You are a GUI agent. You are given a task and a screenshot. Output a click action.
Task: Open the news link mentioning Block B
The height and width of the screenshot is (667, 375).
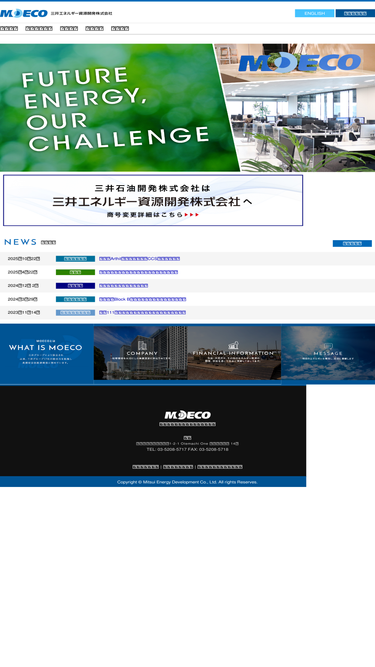click(x=142, y=299)
